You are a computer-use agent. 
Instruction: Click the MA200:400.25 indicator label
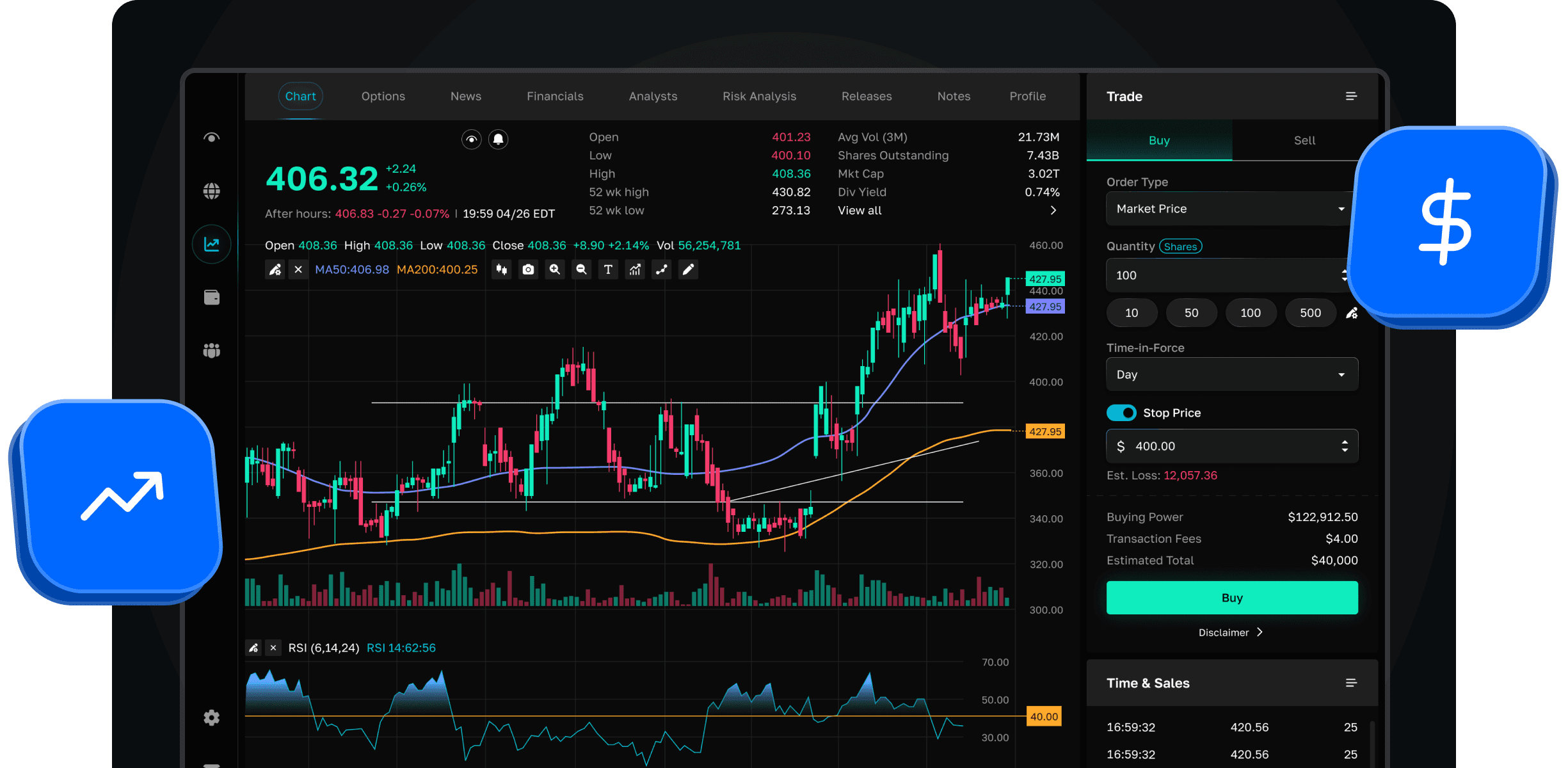(x=437, y=269)
